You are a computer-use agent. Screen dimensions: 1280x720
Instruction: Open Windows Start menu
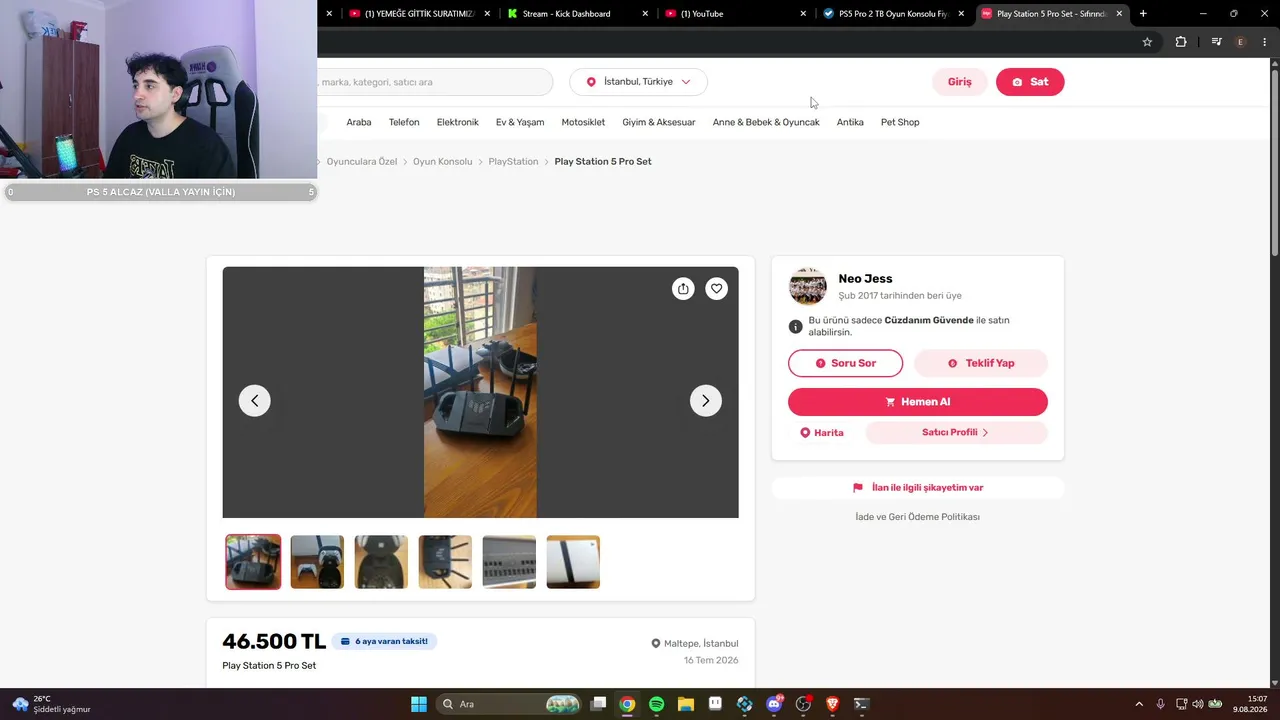click(x=419, y=704)
